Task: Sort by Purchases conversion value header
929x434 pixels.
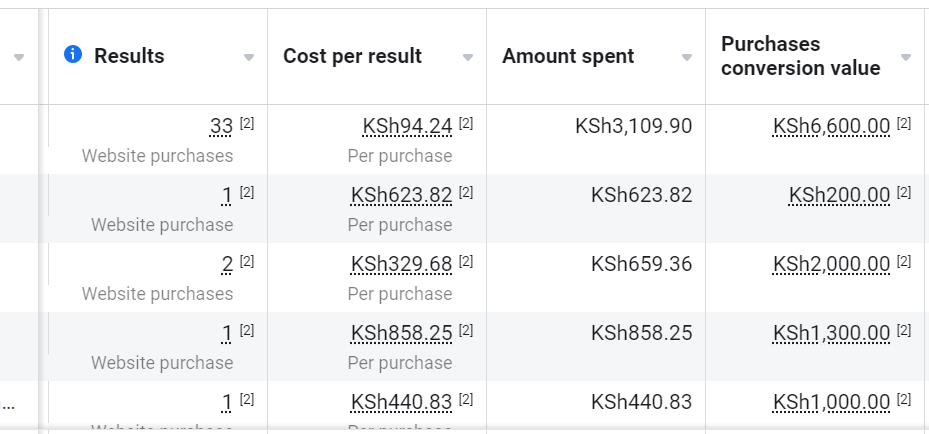Action: pos(800,56)
